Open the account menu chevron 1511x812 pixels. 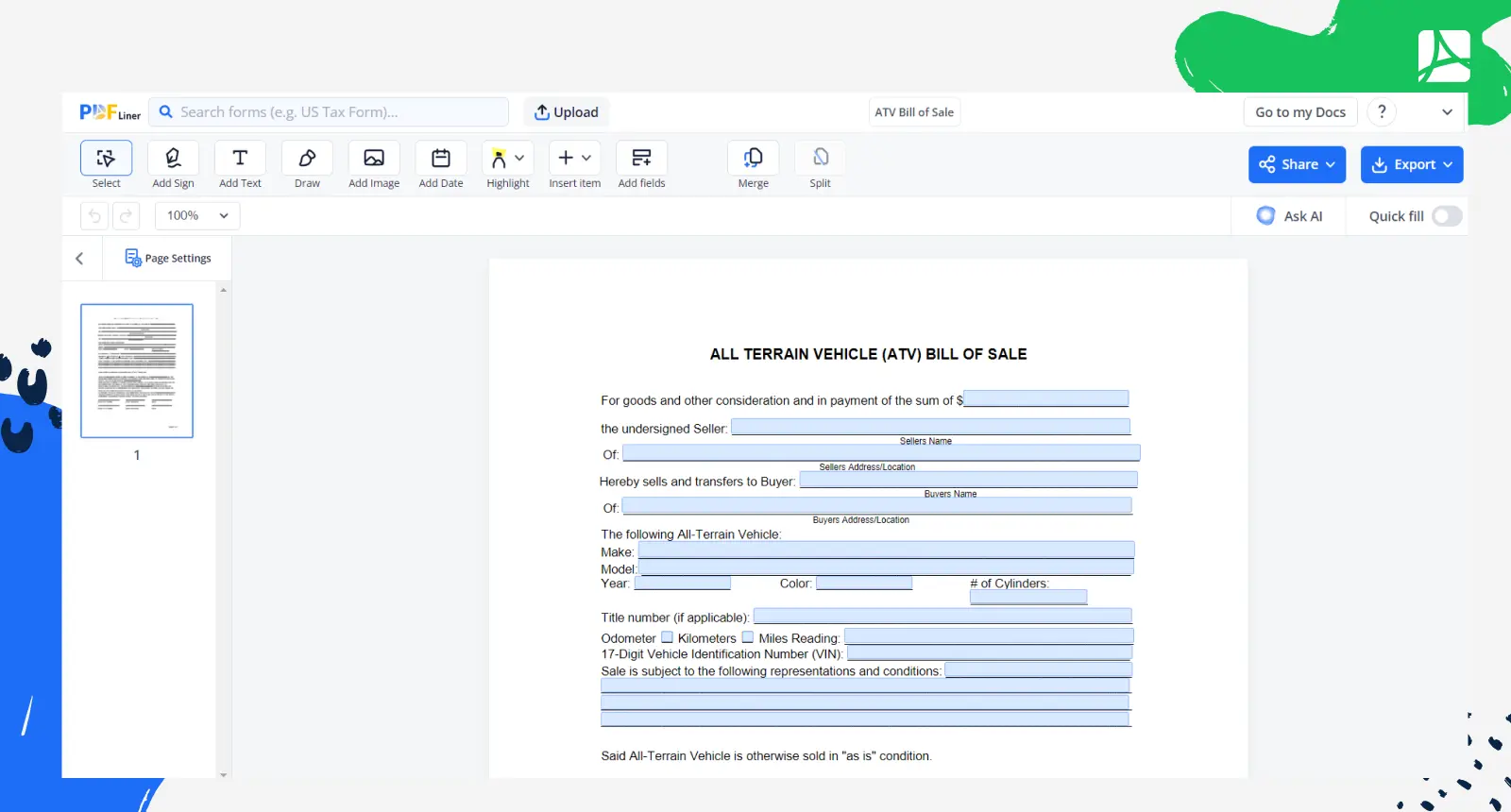coord(1447,112)
